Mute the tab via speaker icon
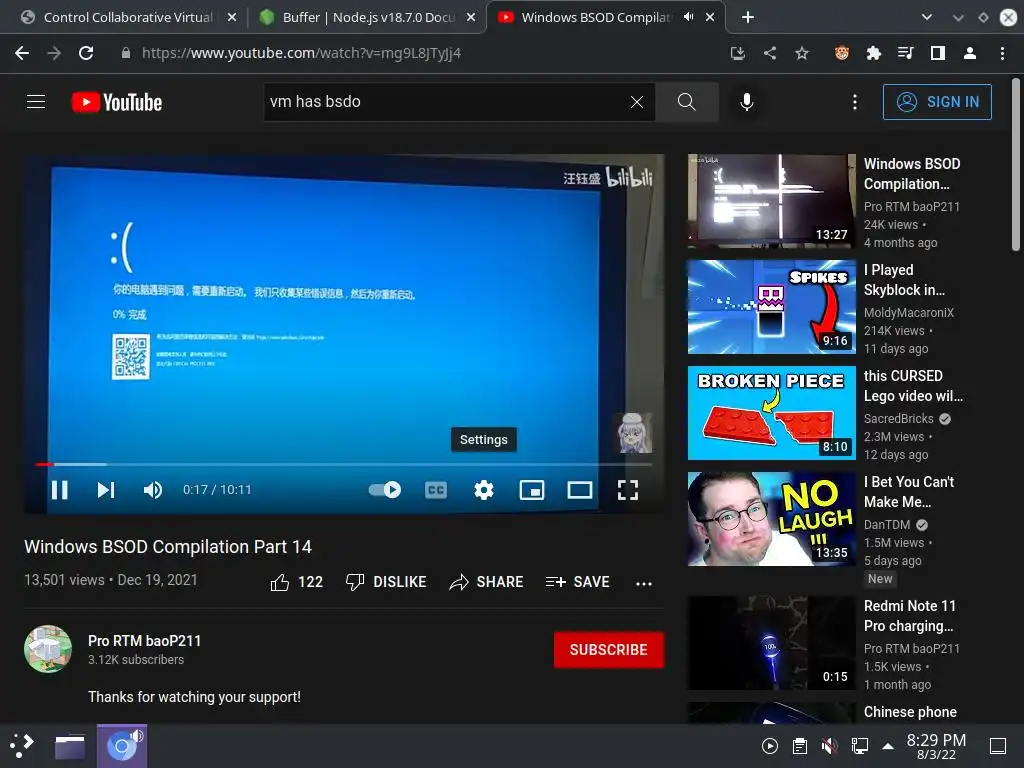This screenshot has width=1024, height=768. (688, 17)
